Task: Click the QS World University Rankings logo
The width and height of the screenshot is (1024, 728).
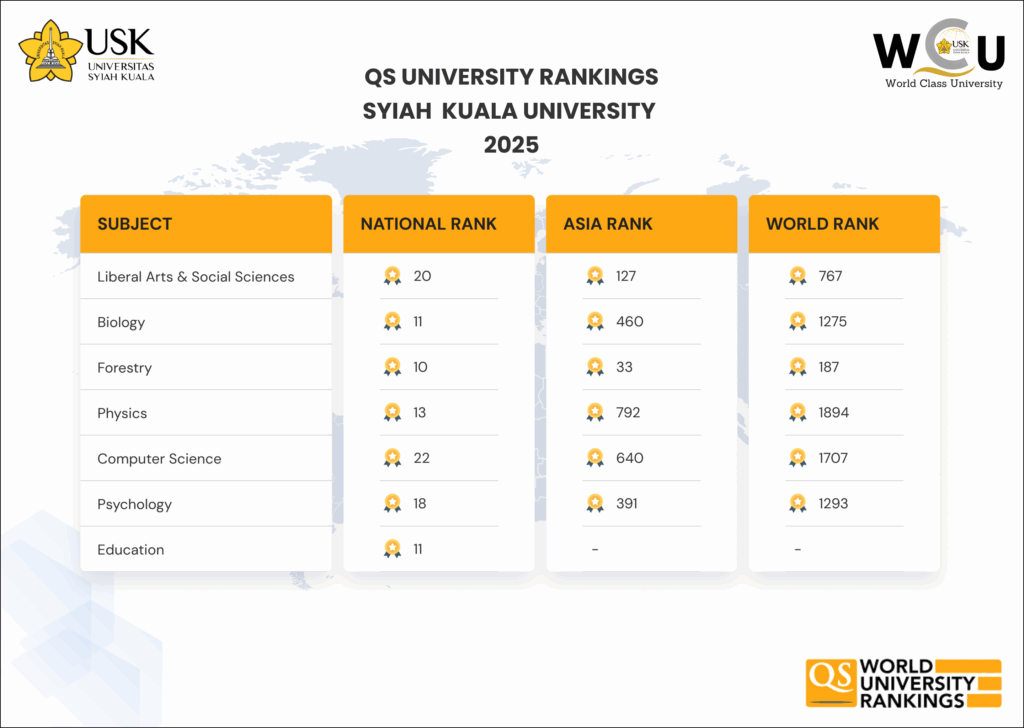Action: pos(903,684)
